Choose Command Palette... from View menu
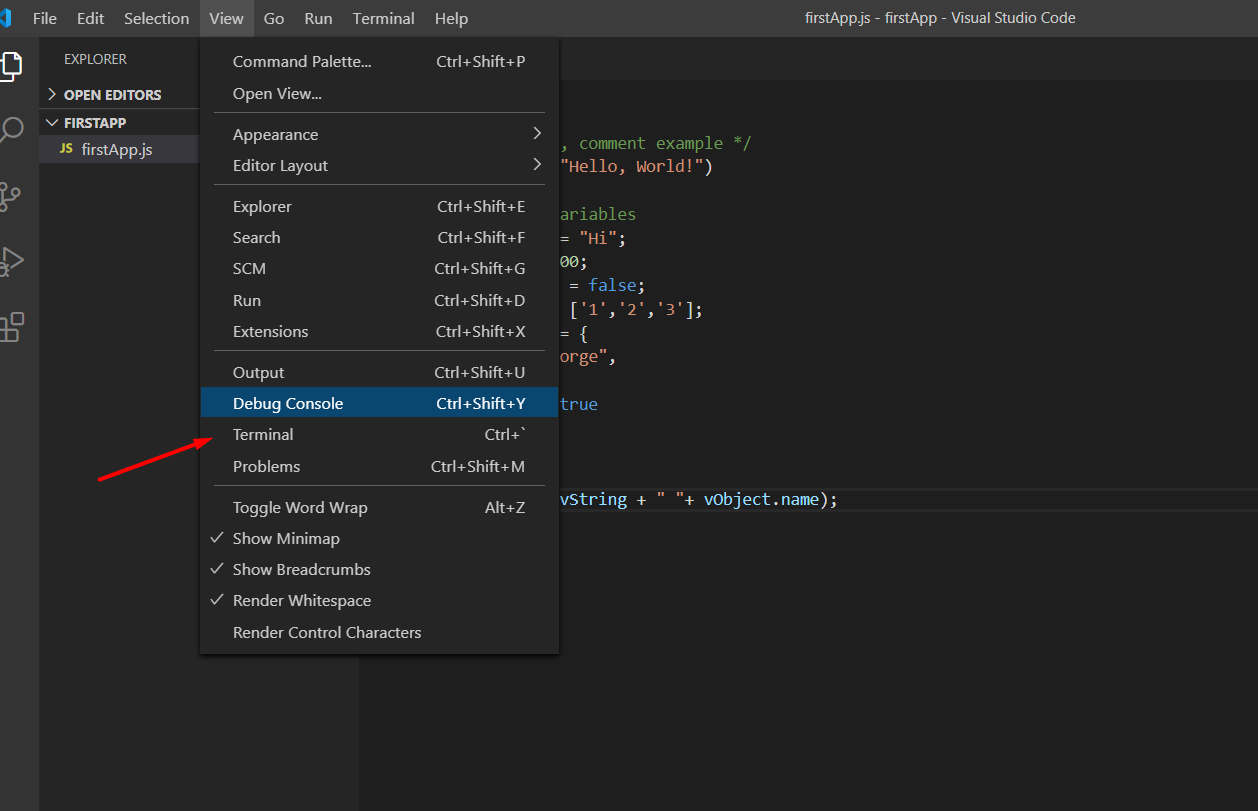1258x811 pixels. [x=379, y=61]
